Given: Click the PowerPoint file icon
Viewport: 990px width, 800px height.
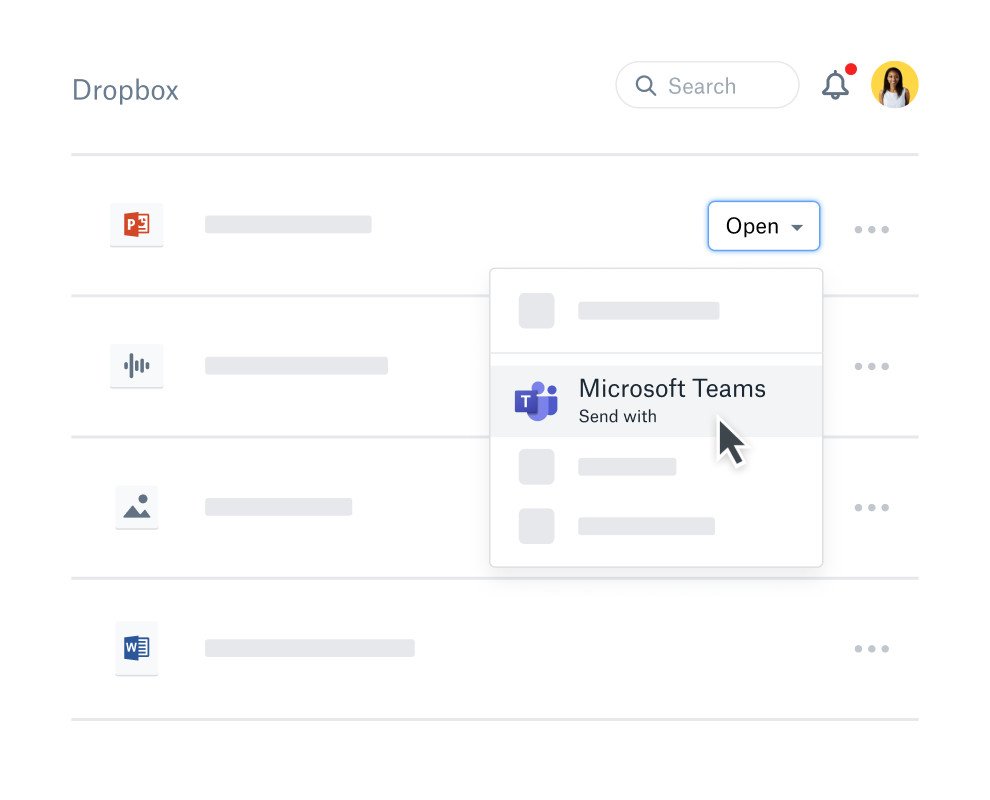Looking at the screenshot, I should click(x=136, y=225).
